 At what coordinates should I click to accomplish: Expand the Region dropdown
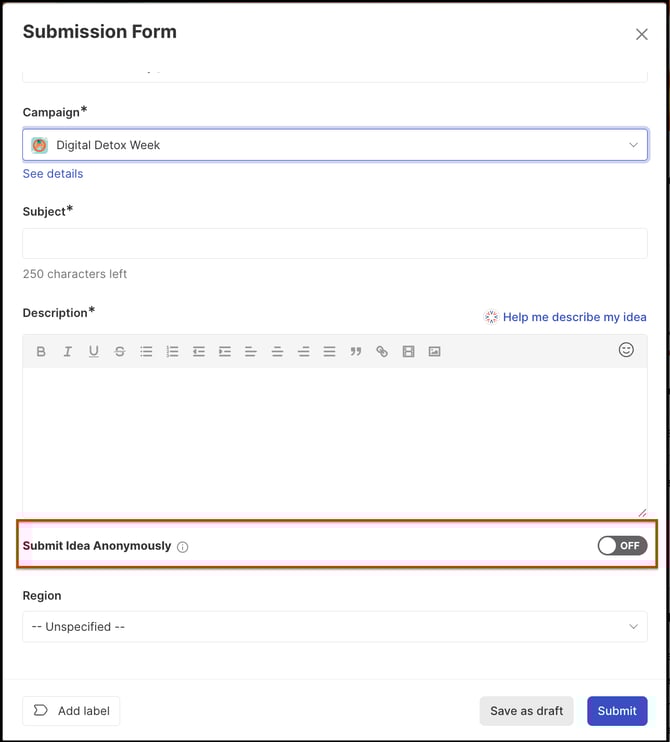pos(335,627)
